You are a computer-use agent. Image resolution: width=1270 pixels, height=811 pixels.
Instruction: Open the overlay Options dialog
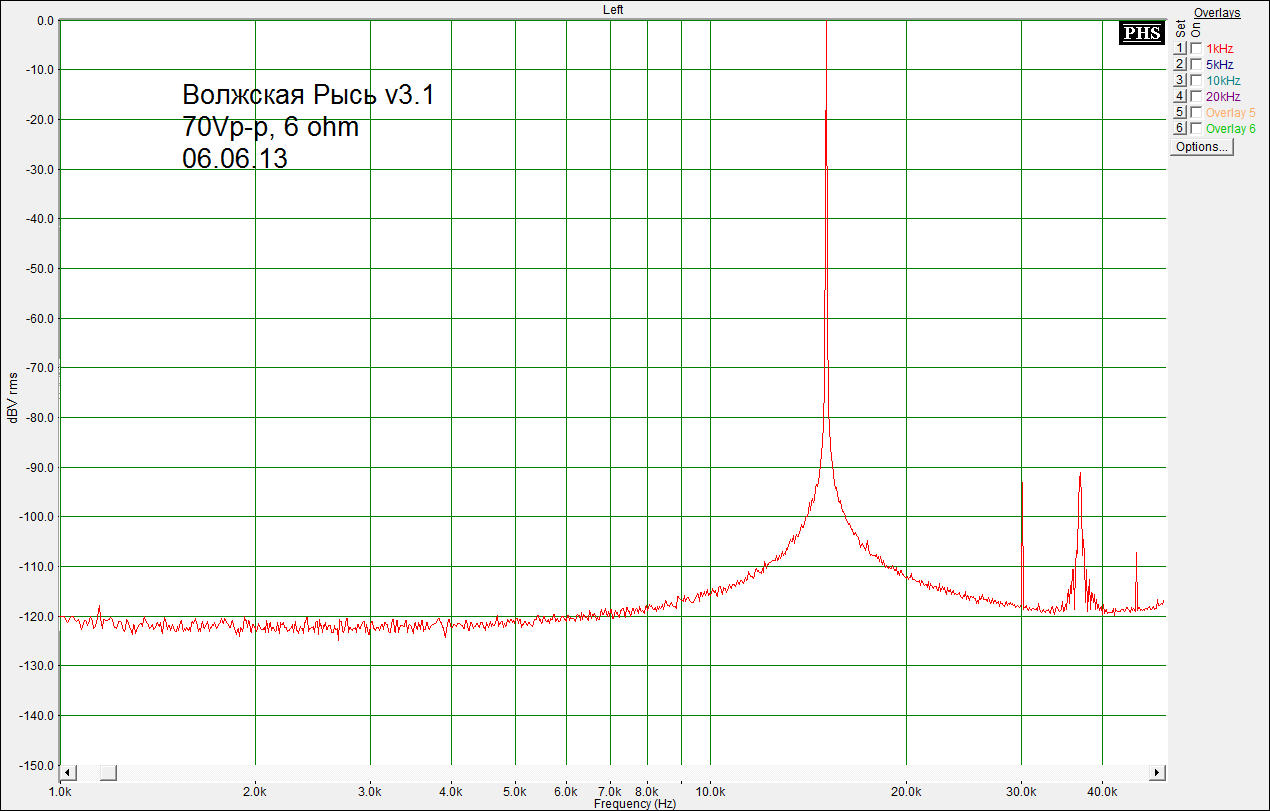(x=1202, y=147)
